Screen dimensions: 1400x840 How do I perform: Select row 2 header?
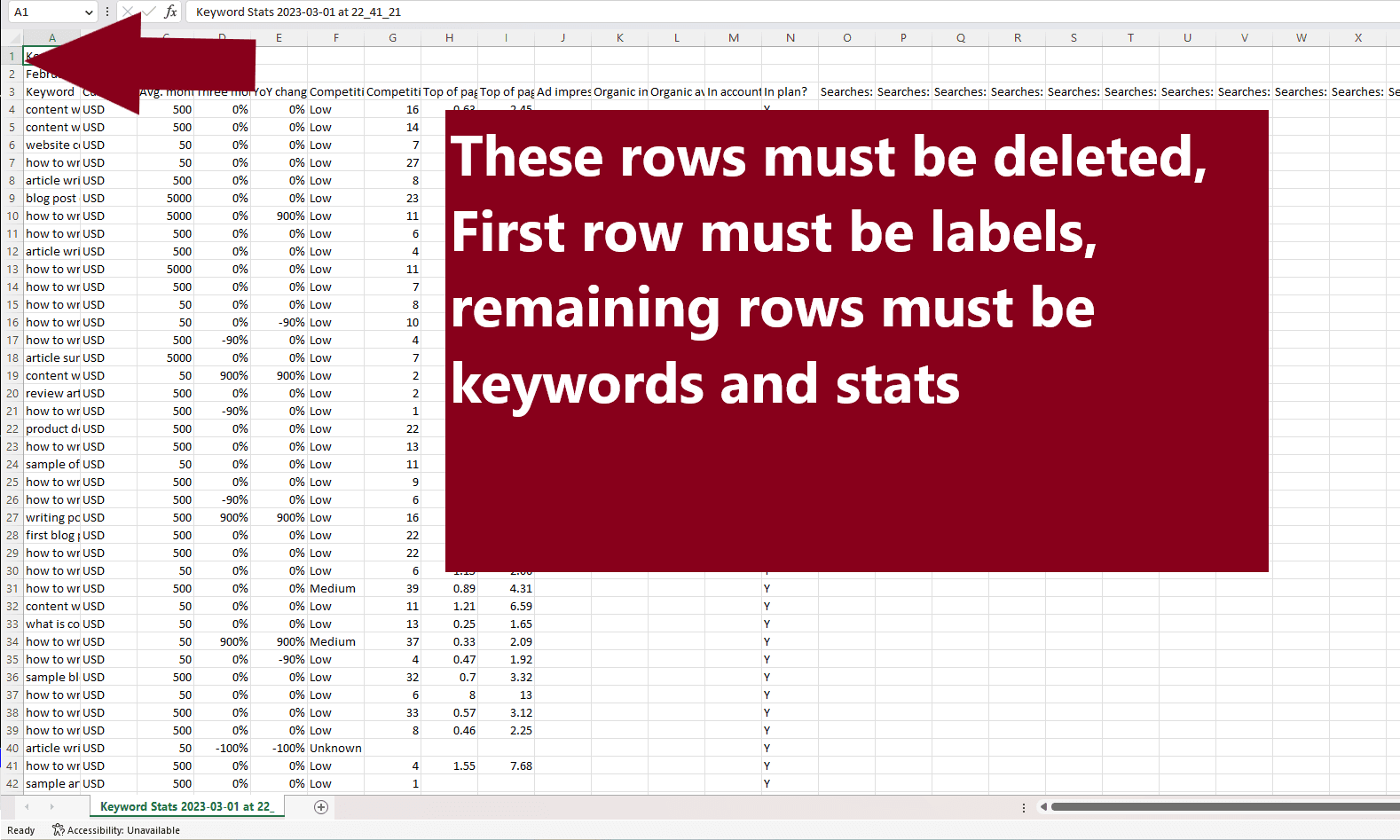pos(12,74)
